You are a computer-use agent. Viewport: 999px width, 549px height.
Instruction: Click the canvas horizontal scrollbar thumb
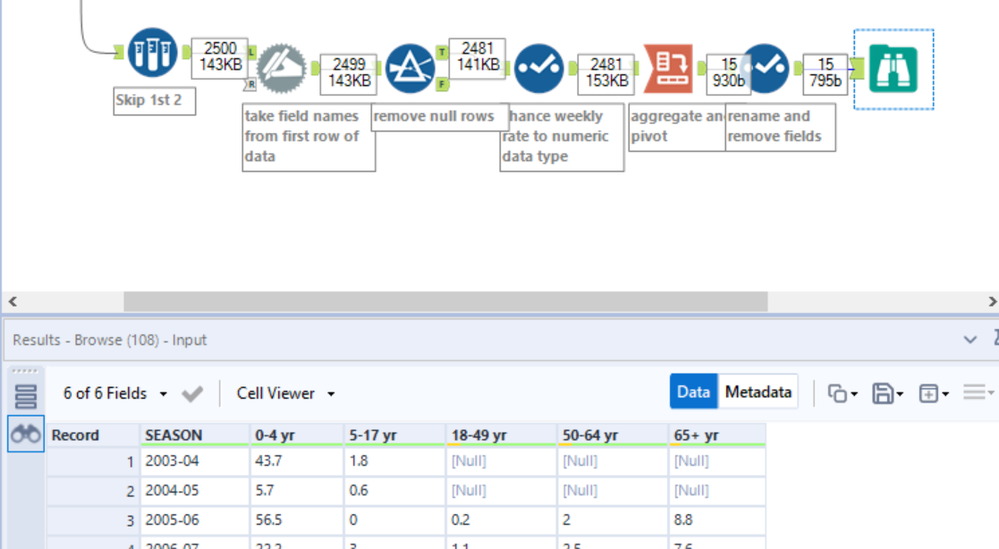coord(445,301)
